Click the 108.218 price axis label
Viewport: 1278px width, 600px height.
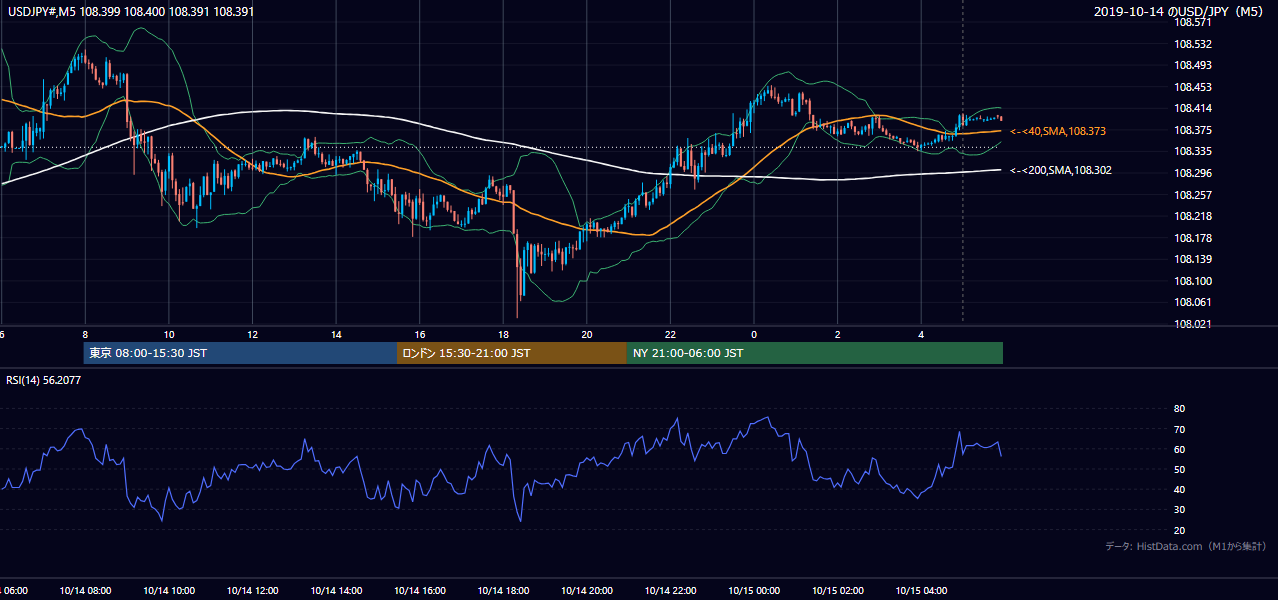1194,216
